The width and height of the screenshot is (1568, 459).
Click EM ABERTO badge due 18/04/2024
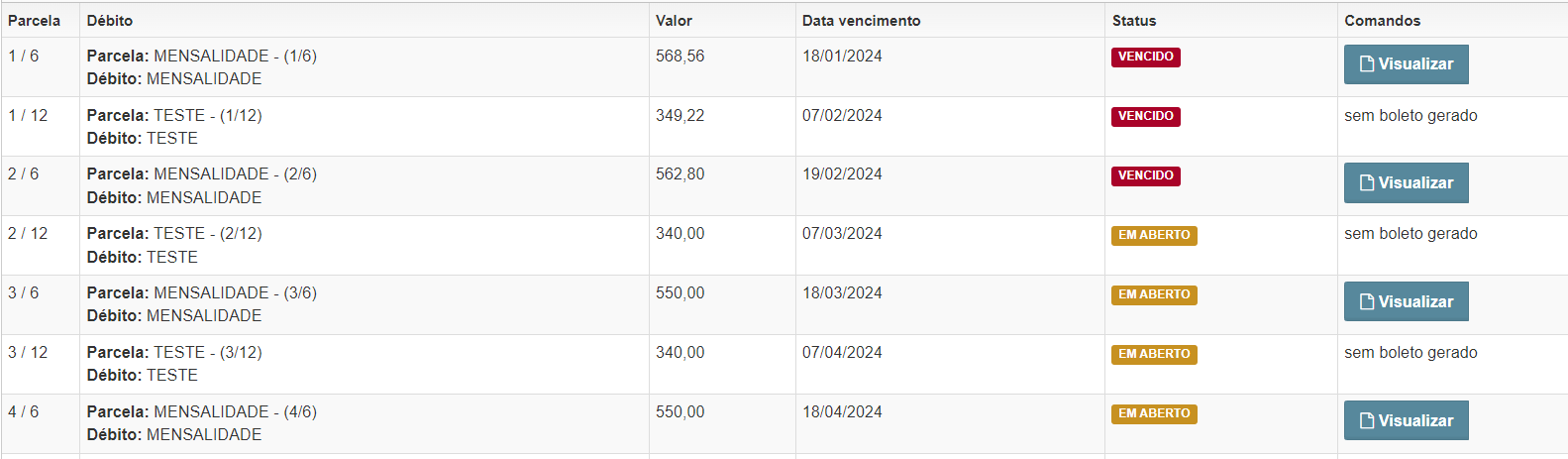pos(1154,414)
